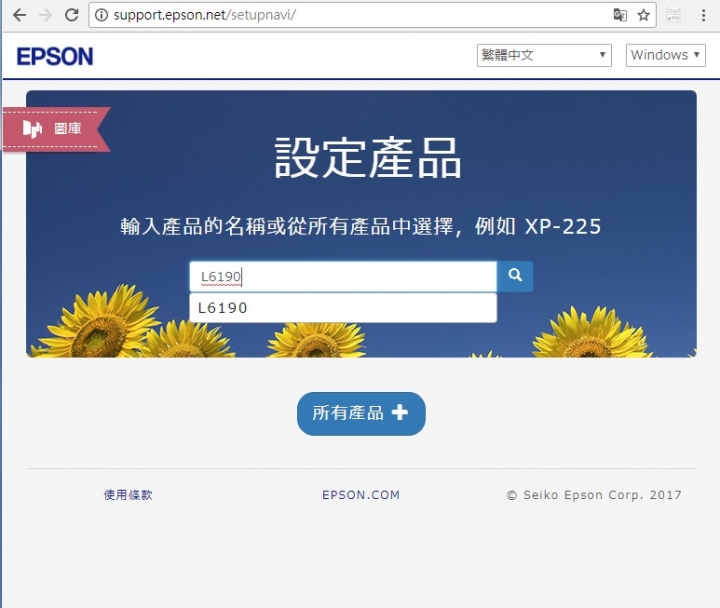Viewport: 720px width, 608px height.
Task: Open the 使用條款 terms link
Action: coord(128,495)
